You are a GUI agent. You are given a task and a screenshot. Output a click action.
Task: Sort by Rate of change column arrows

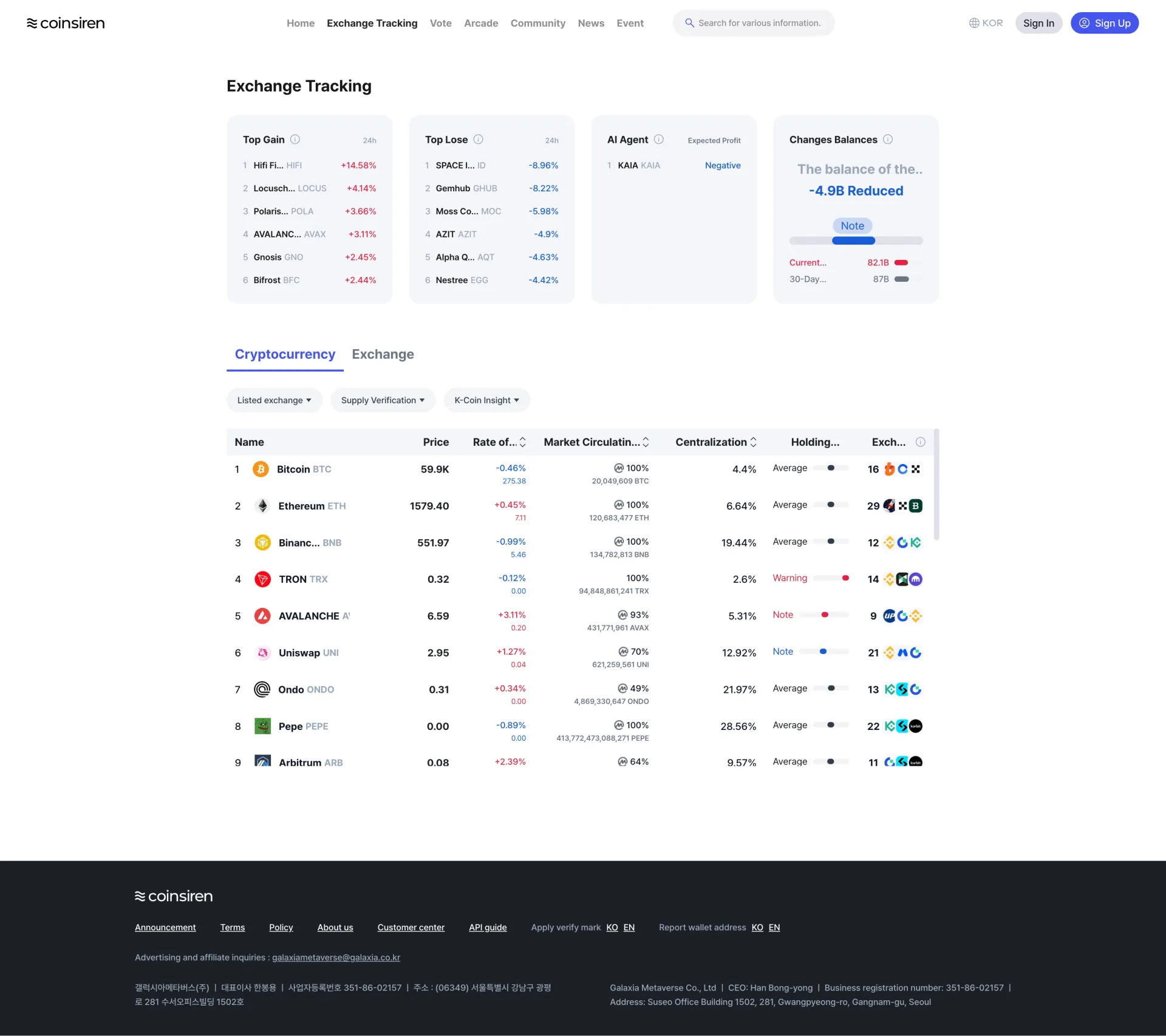coord(522,442)
